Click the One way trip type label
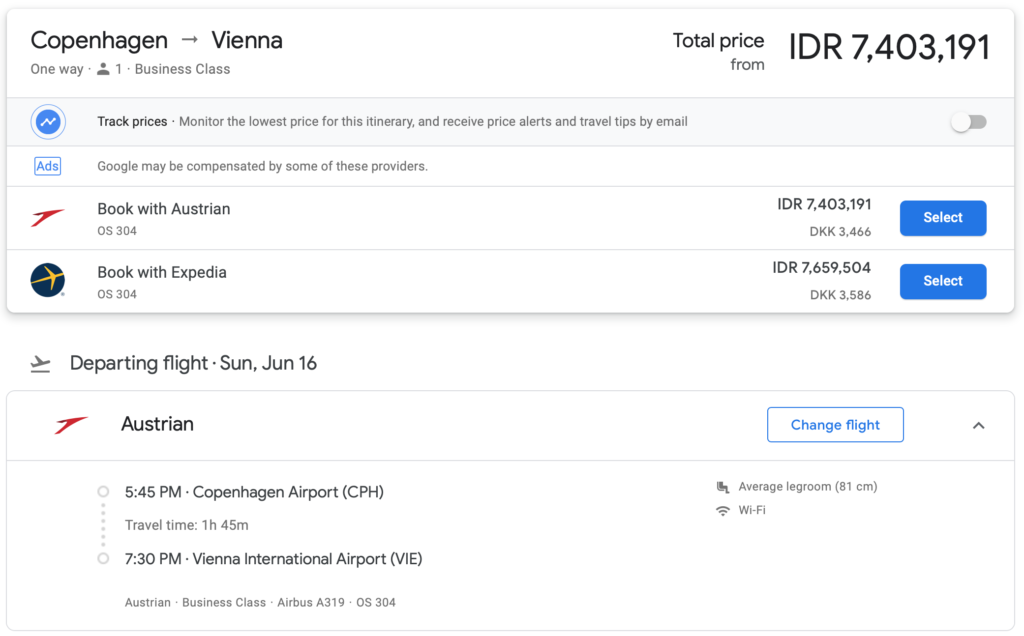The height and width of the screenshot is (636, 1024). (57, 69)
